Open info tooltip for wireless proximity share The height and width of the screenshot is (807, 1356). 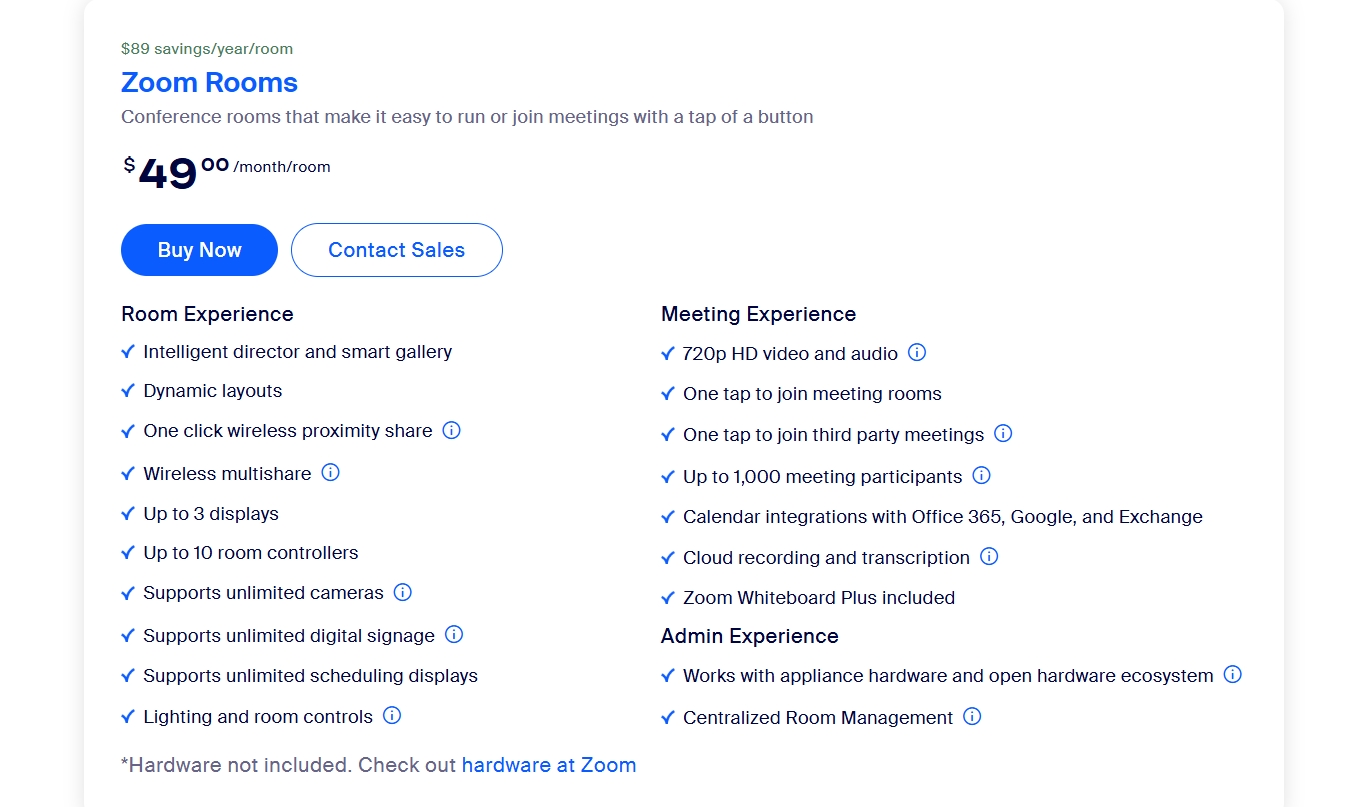[451, 430]
